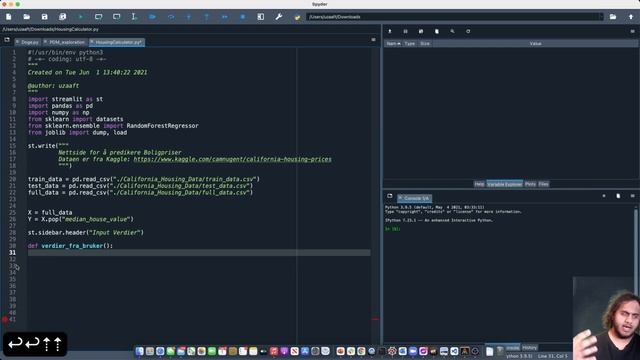Browse for a working directory

(x=613, y=17)
